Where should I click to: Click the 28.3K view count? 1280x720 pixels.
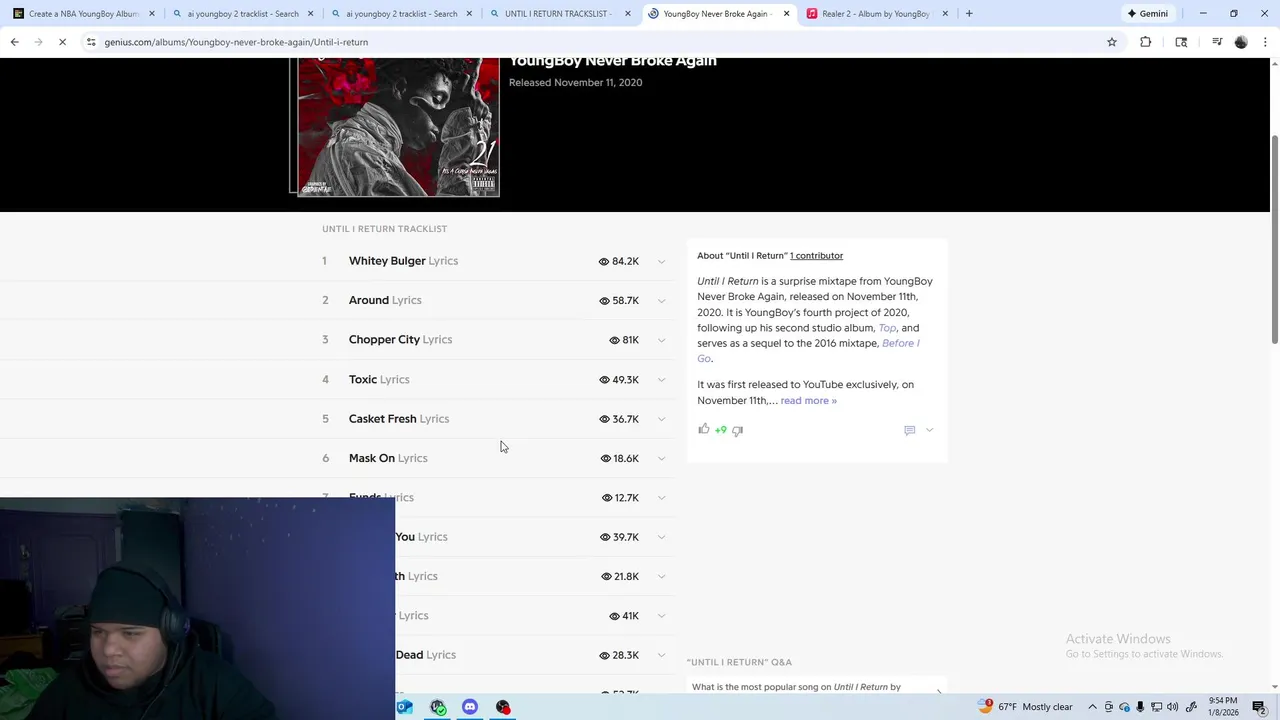(618, 655)
